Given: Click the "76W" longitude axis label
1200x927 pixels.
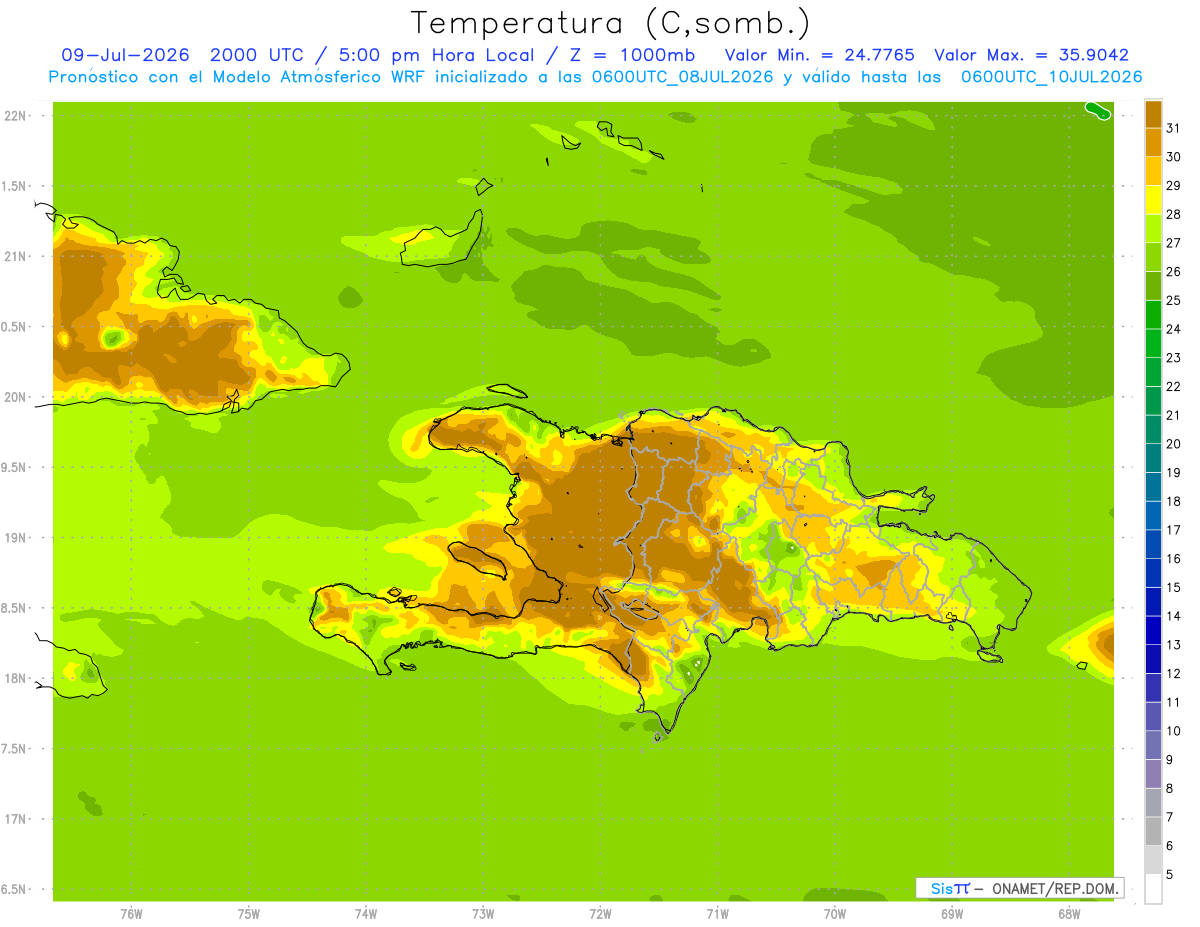Looking at the screenshot, I should (x=131, y=914).
